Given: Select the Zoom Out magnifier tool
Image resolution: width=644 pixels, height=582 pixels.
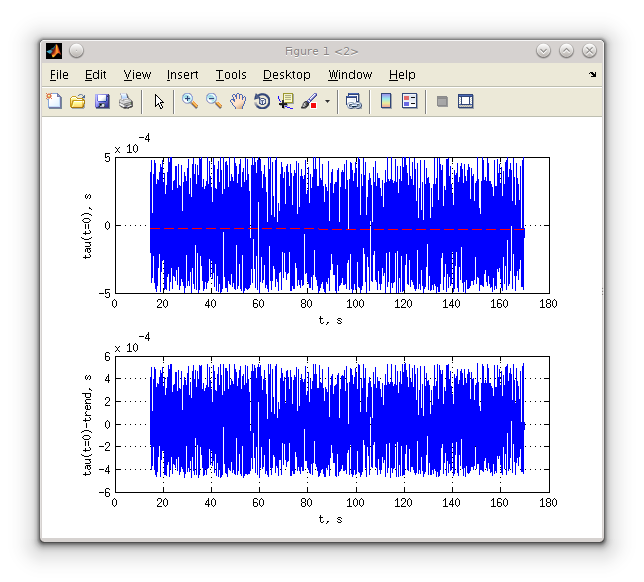Looking at the screenshot, I should coord(213,101).
